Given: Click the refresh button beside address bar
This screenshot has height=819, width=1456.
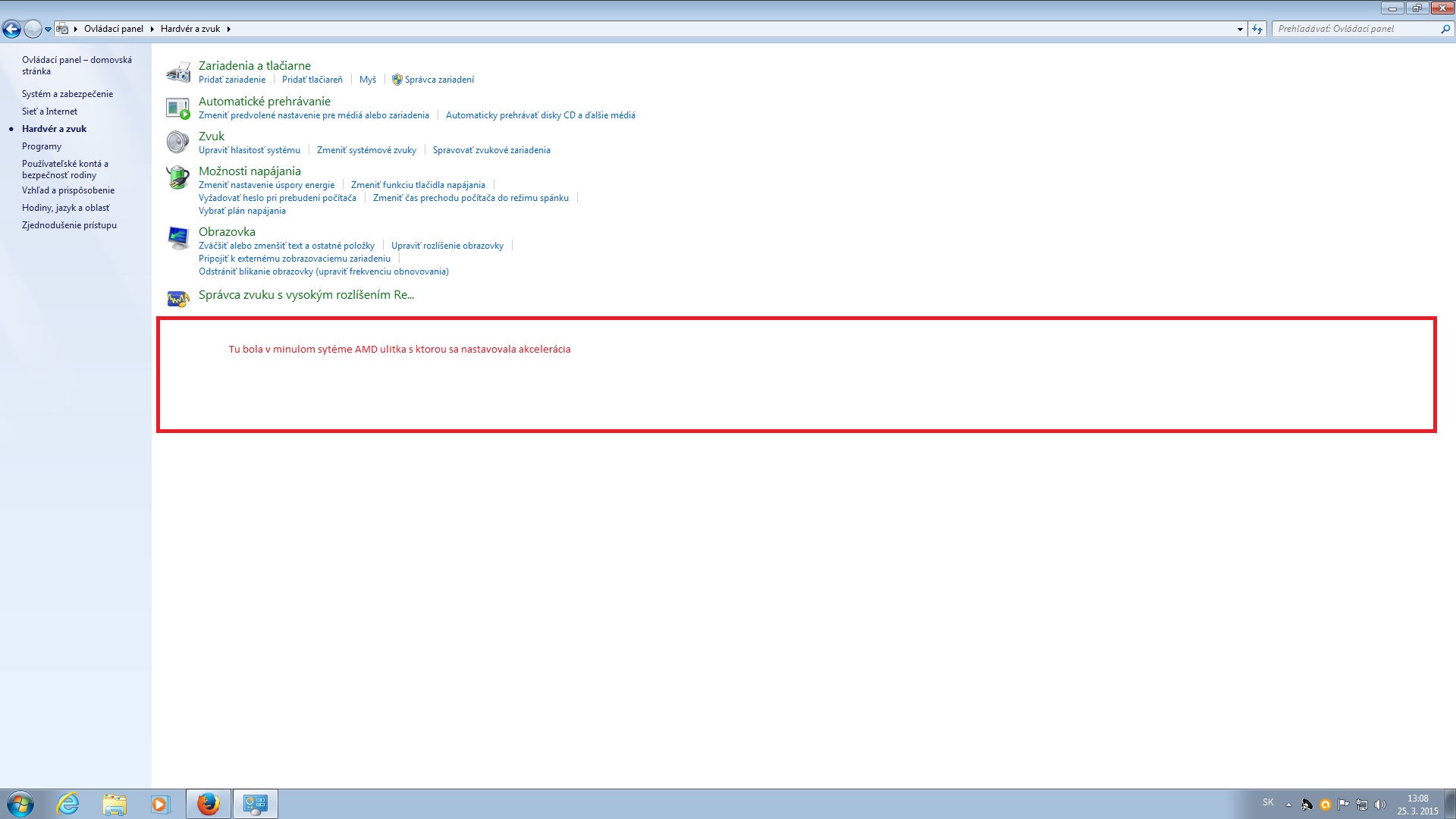Looking at the screenshot, I should [1257, 29].
